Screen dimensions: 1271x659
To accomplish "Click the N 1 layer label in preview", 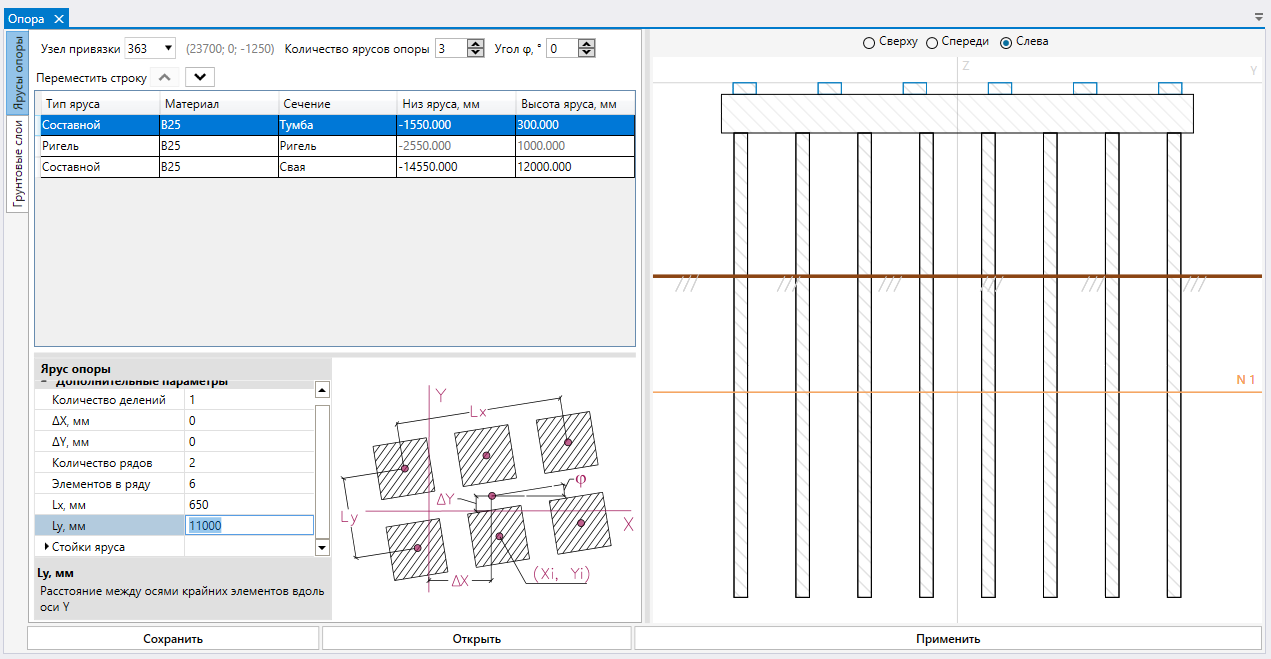I will (1245, 380).
